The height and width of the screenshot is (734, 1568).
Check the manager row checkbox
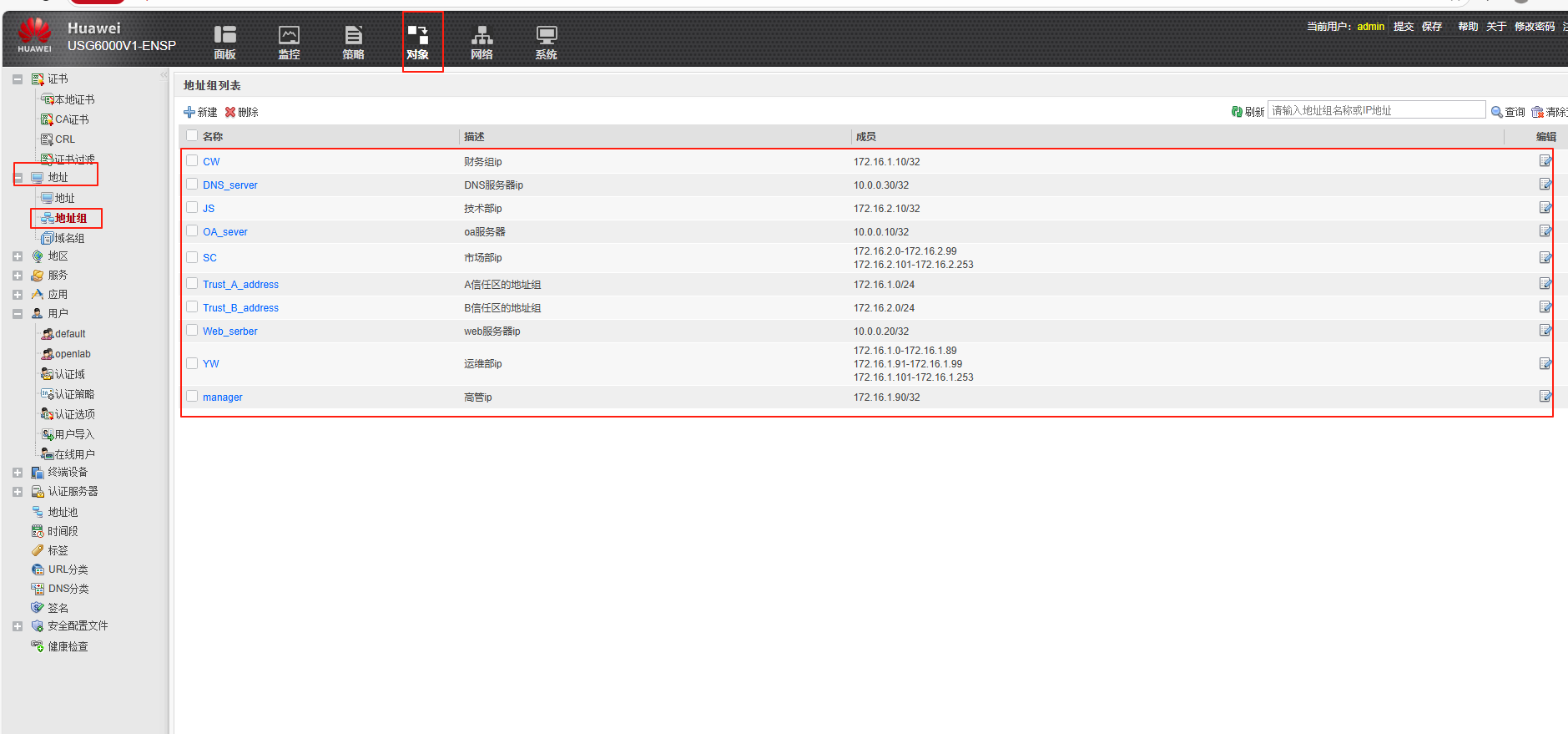(x=192, y=396)
